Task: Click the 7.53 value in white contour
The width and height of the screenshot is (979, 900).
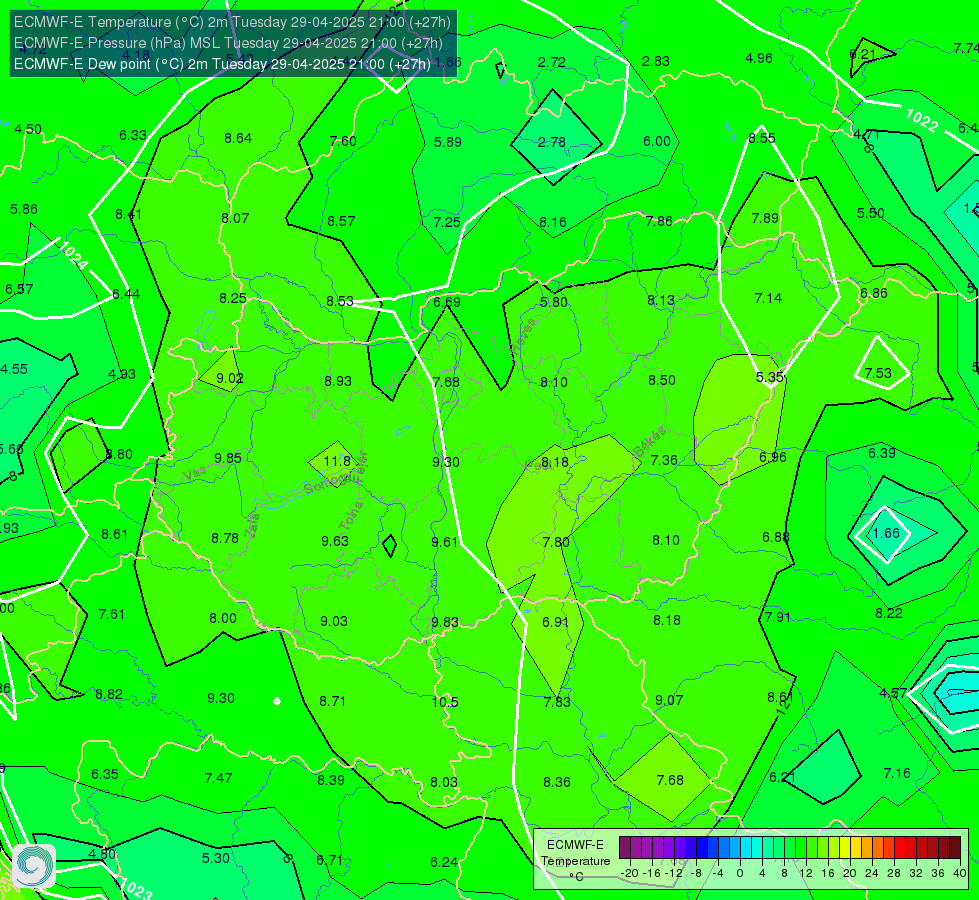Action: [x=878, y=373]
